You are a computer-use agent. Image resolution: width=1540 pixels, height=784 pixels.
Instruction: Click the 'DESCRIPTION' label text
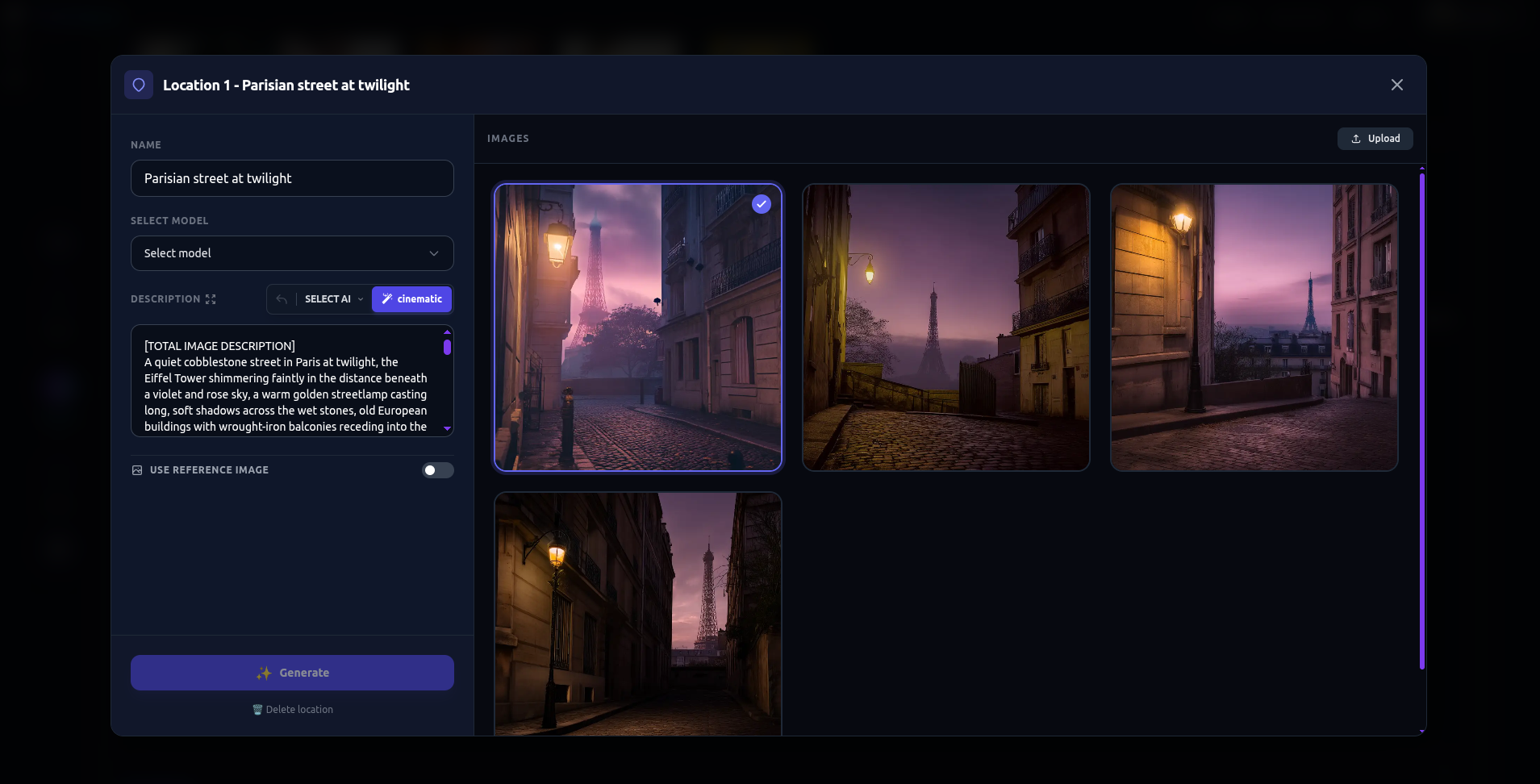click(x=165, y=299)
